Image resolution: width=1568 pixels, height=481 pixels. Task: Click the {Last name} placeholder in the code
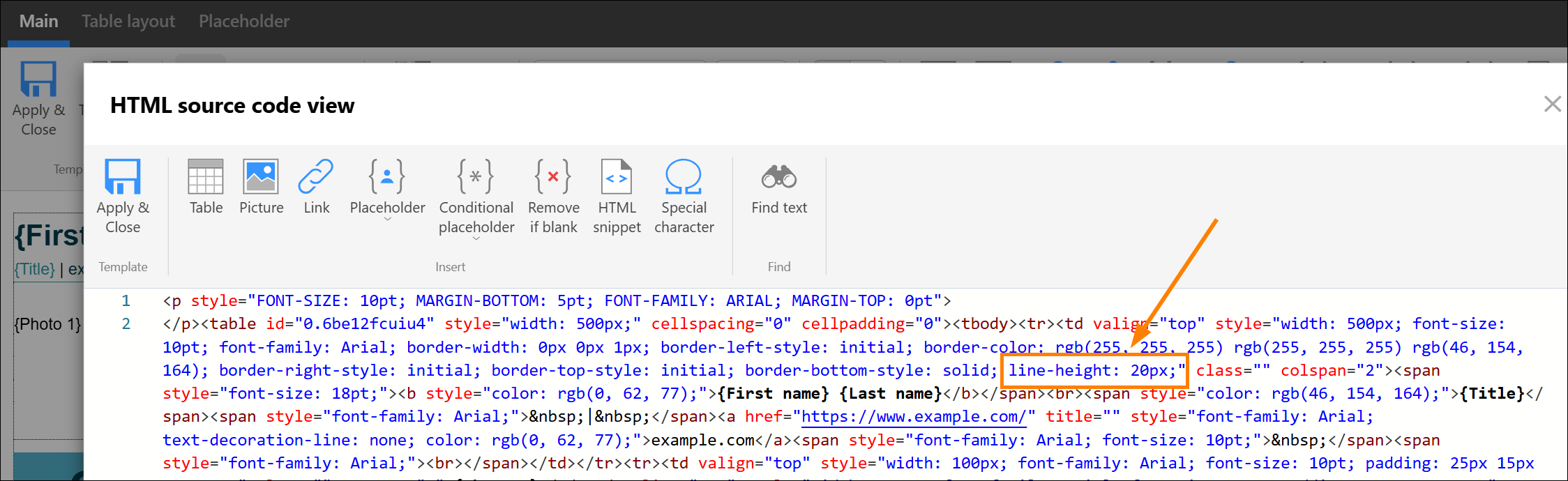(891, 394)
